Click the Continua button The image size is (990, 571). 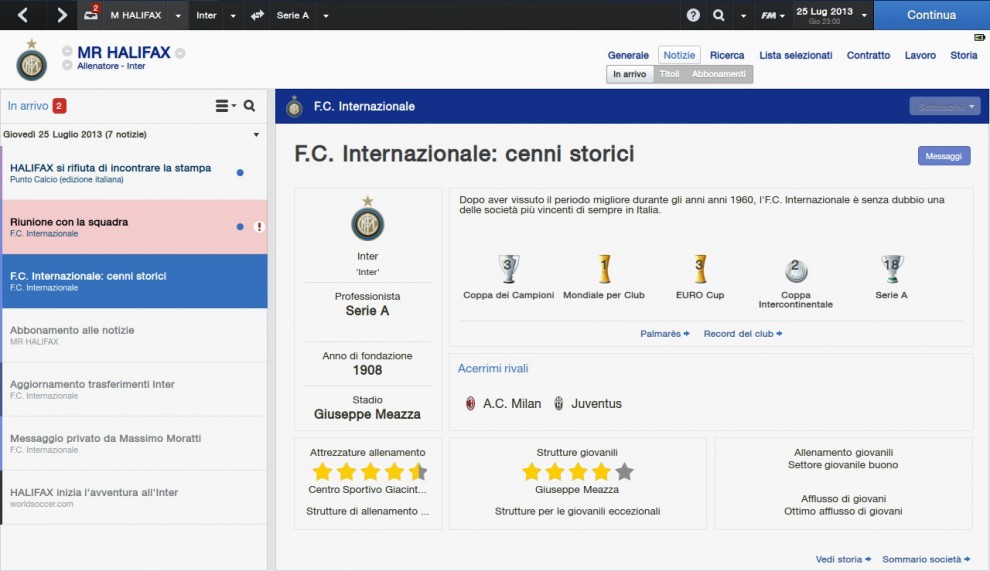pyautogui.click(x=931, y=15)
